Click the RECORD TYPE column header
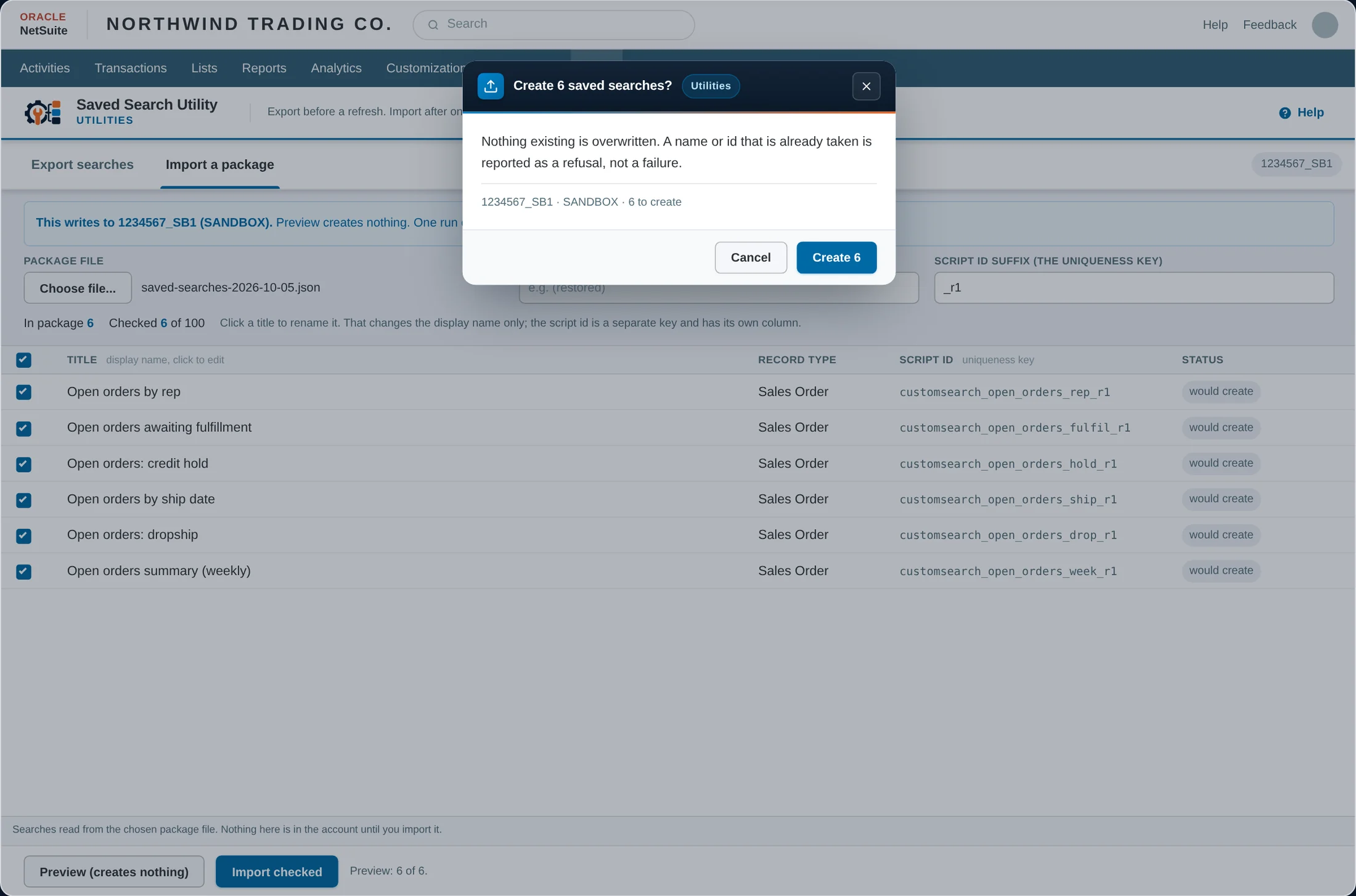This screenshot has width=1356, height=896. pyautogui.click(x=797, y=360)
